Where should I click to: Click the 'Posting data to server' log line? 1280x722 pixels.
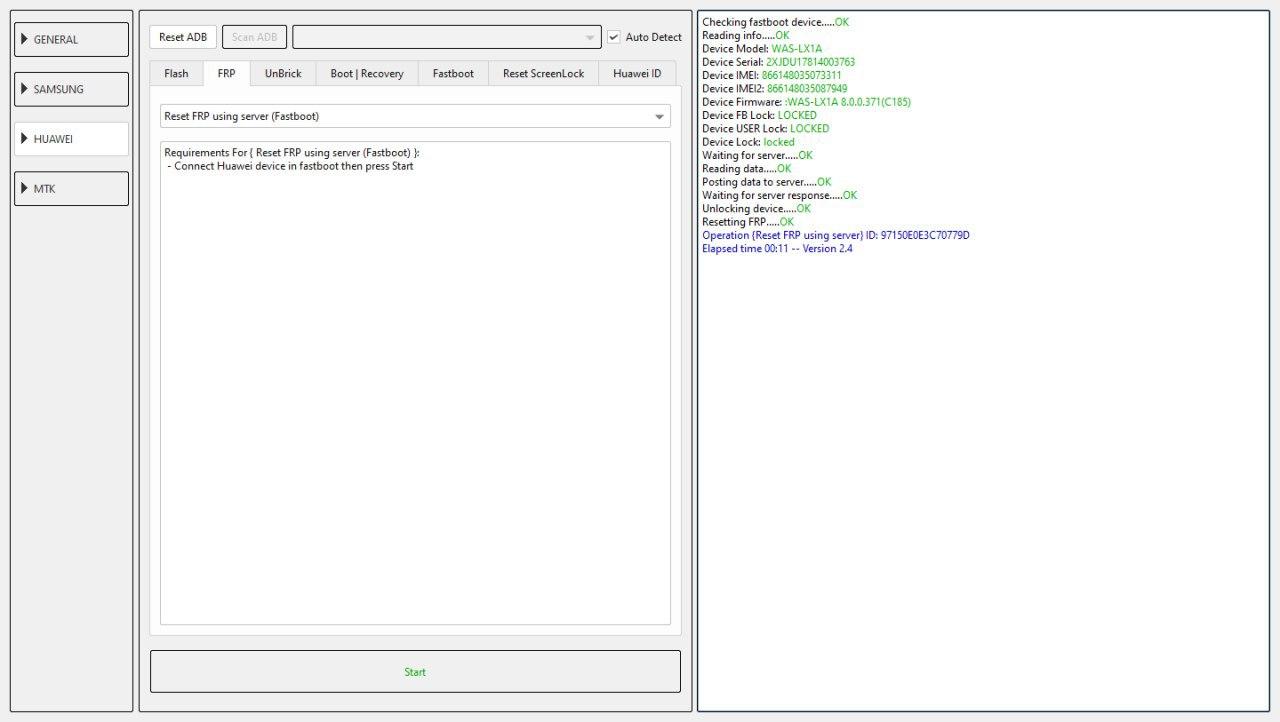(x=767, y=182)
